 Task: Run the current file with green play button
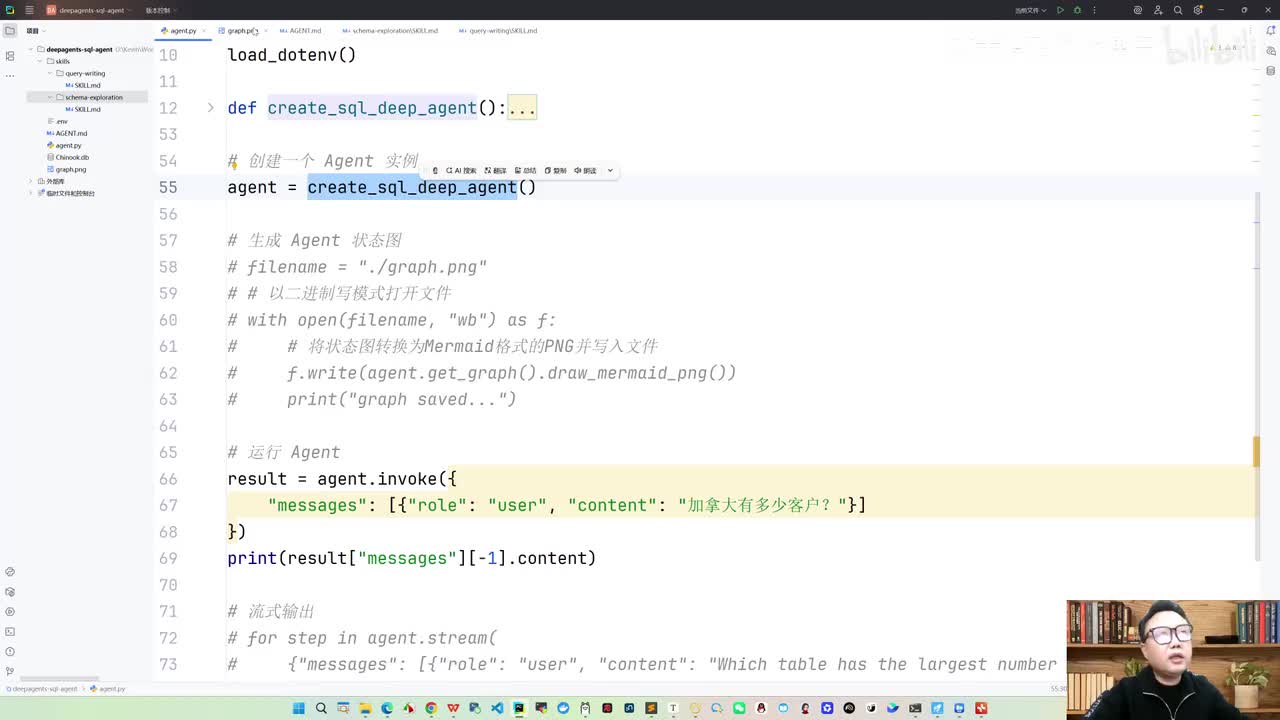pos(1060,10)
